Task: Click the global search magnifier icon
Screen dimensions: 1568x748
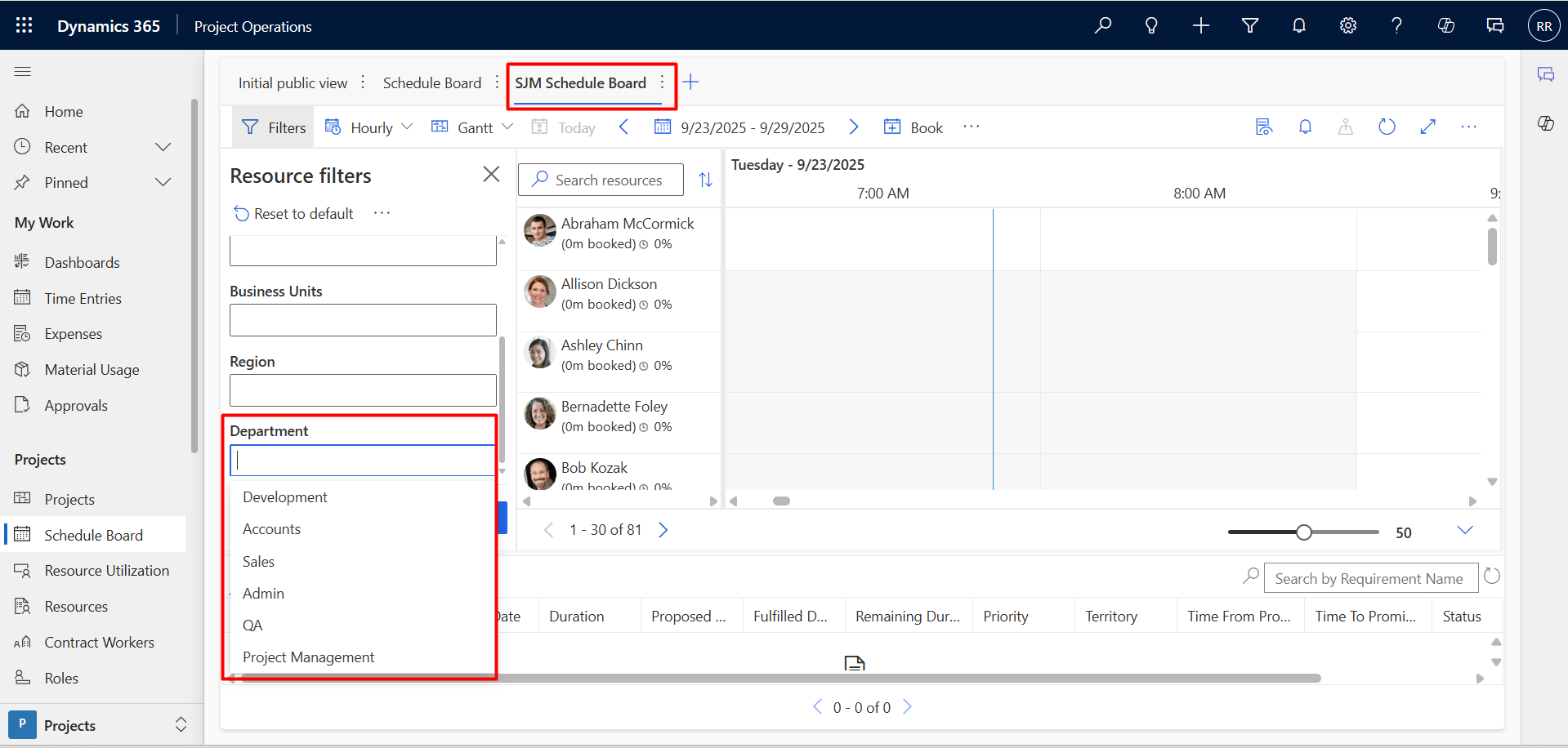Action: pyautogui.click(x=1102, y=26)
